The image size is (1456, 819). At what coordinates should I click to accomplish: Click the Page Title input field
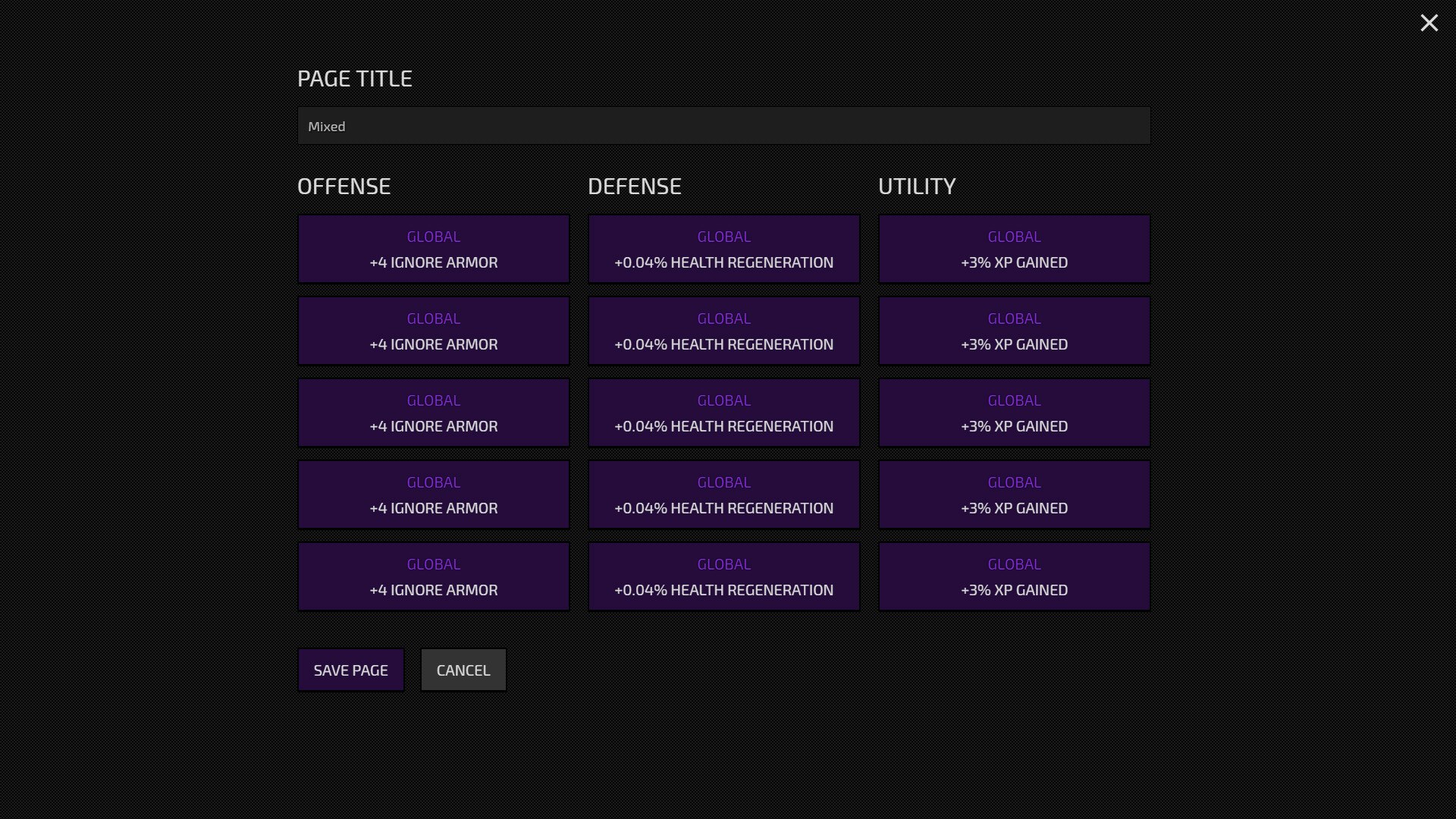point(723,126)
